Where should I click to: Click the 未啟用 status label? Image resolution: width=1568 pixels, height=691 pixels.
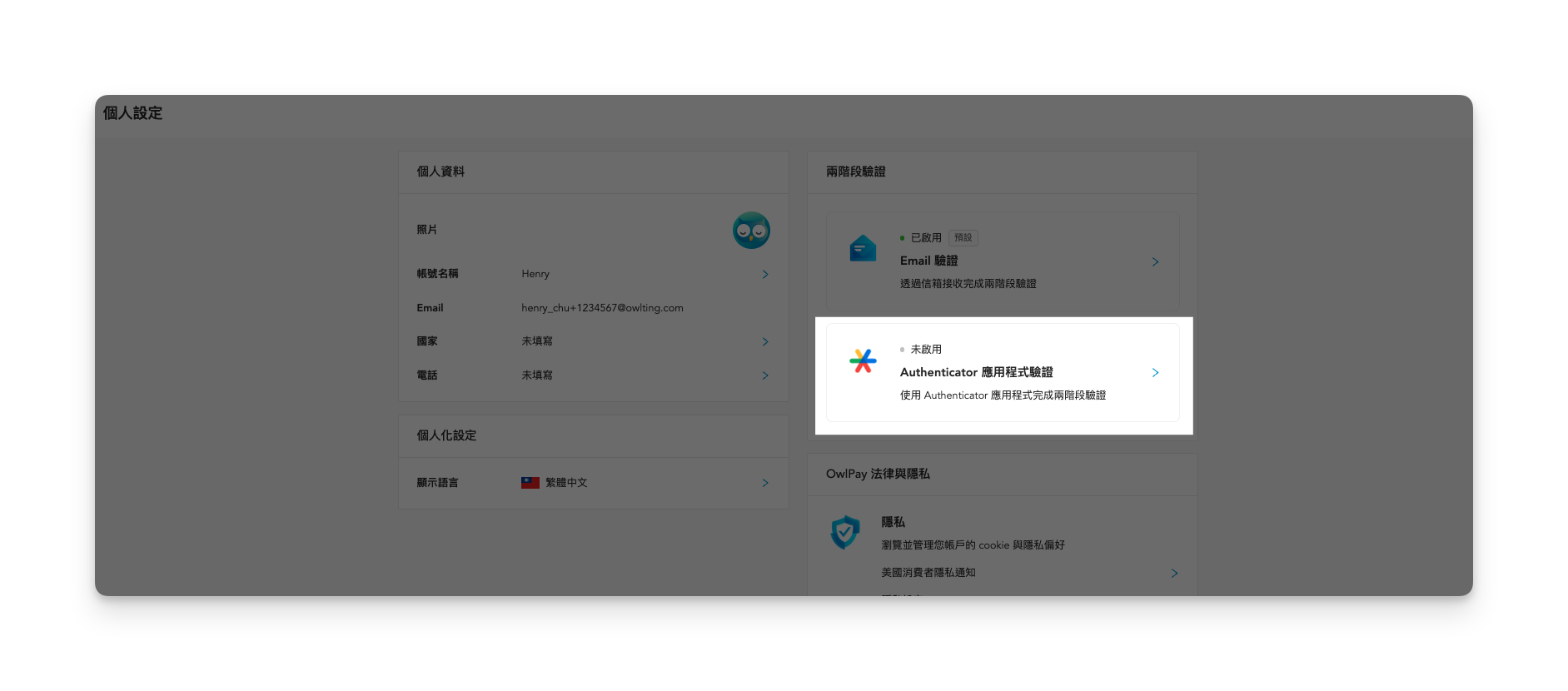(x=926, y=350)
